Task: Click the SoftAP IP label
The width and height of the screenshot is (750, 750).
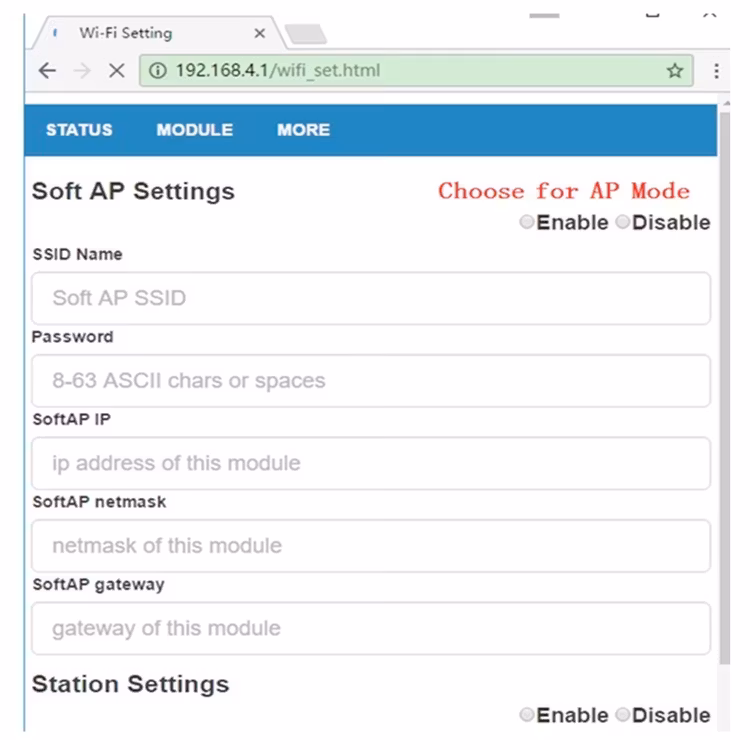Action: click(x=72, y=419)
